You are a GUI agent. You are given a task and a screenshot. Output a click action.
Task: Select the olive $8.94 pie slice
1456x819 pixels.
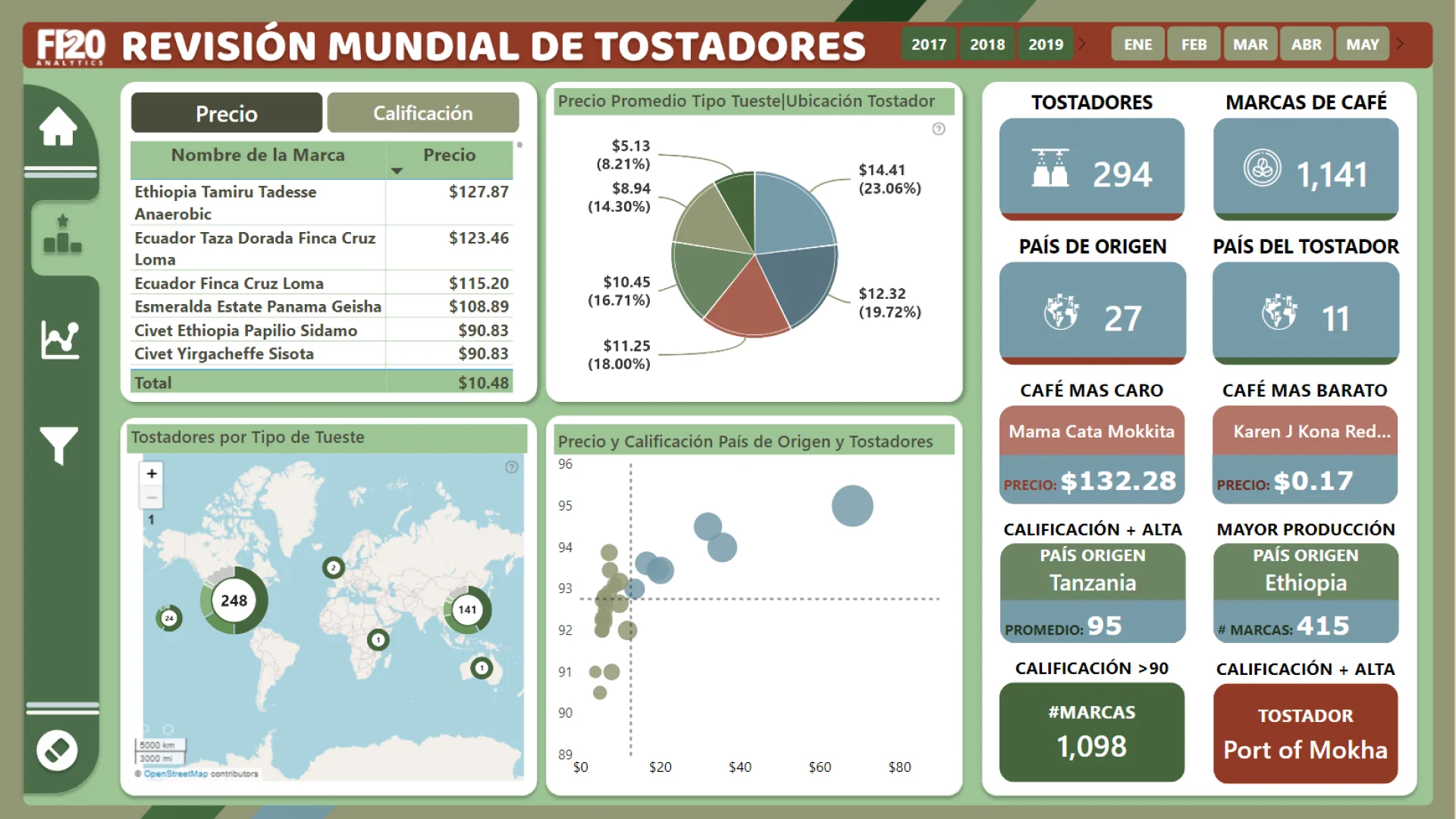(x=709, y=221)
